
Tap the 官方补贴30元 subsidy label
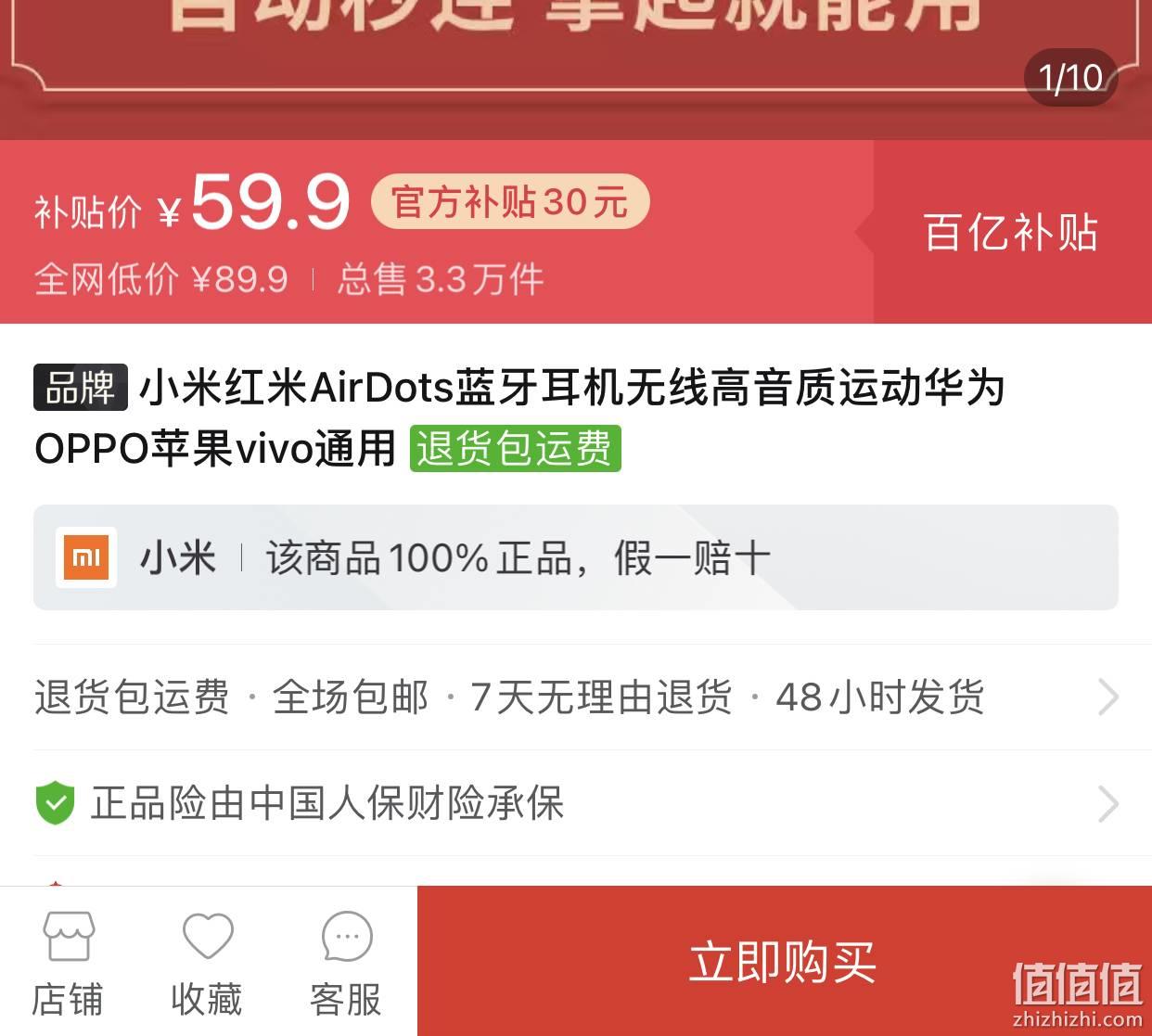pos(510,201)
